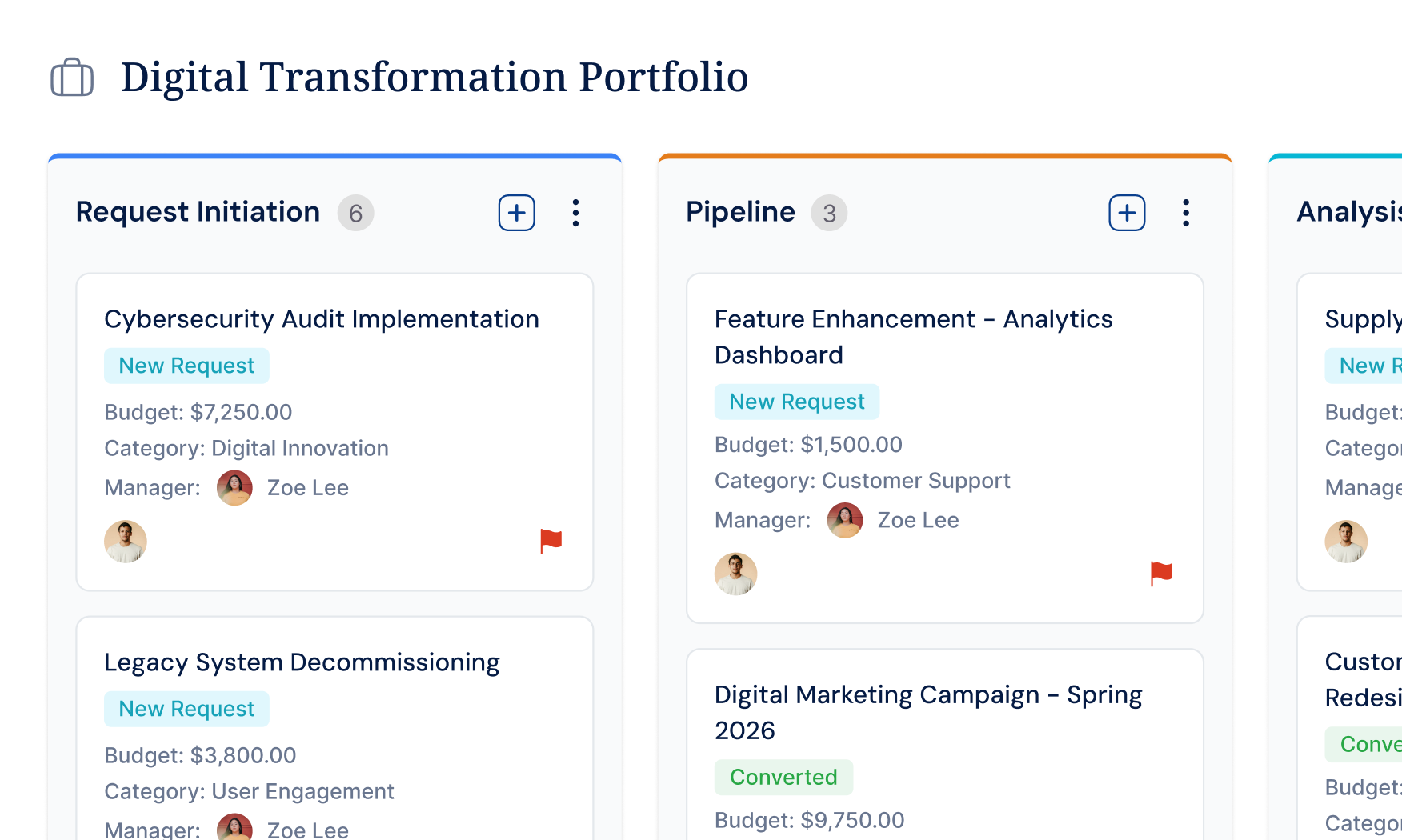Click assignee avatar on Cybersecurity Audit card
Screen dimensions: 1402x840
click(126, 542)
